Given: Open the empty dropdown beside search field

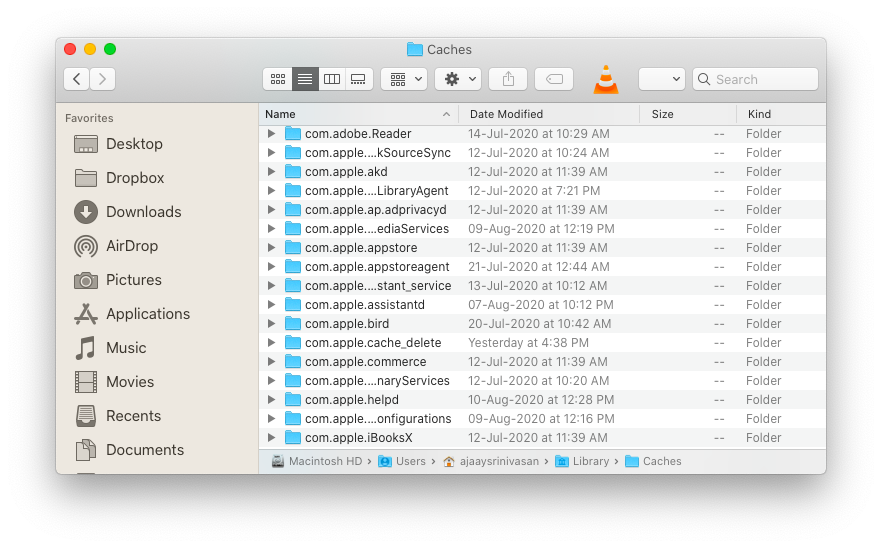Looking at the screenshot, I should pos(661,79).
